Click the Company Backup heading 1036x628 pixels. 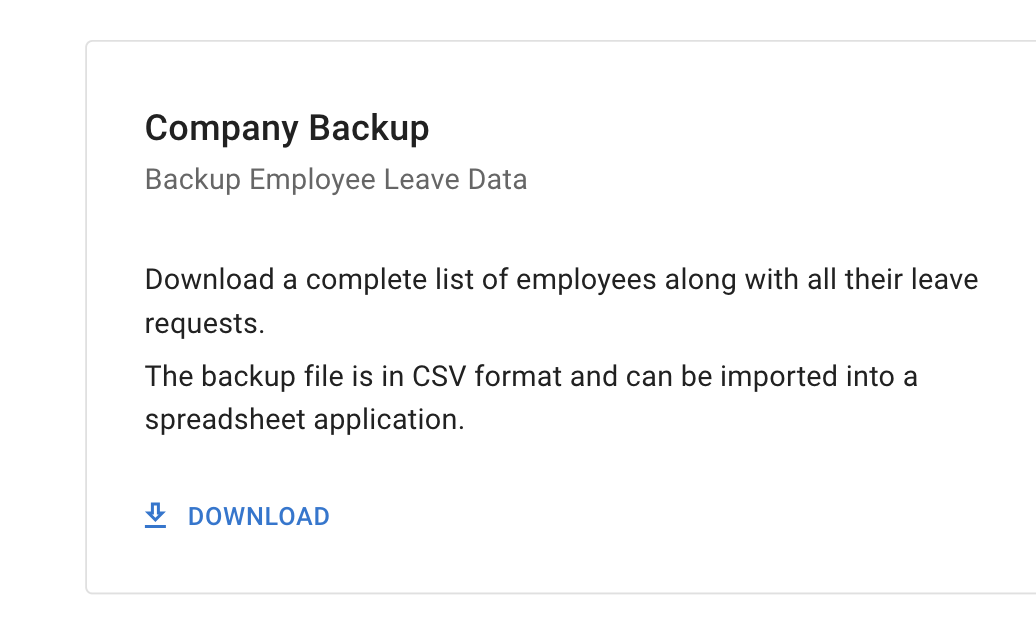(287, 128)
